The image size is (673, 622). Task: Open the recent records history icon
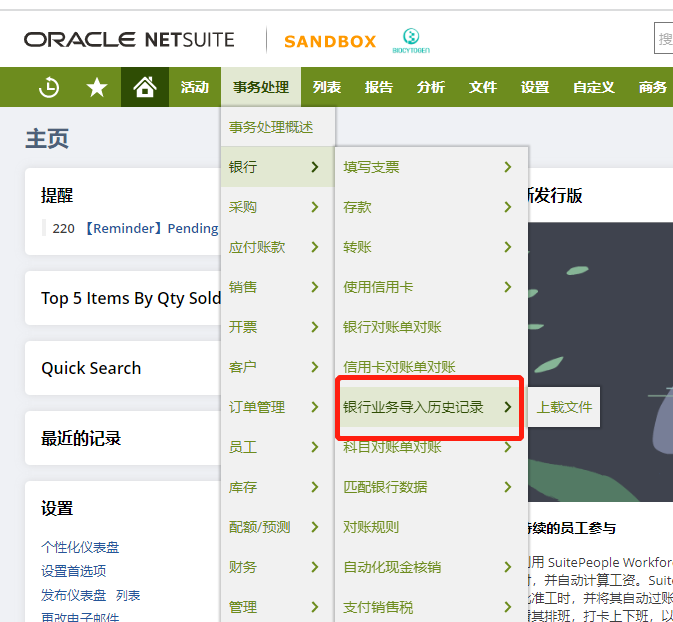(x=49, y=87)
